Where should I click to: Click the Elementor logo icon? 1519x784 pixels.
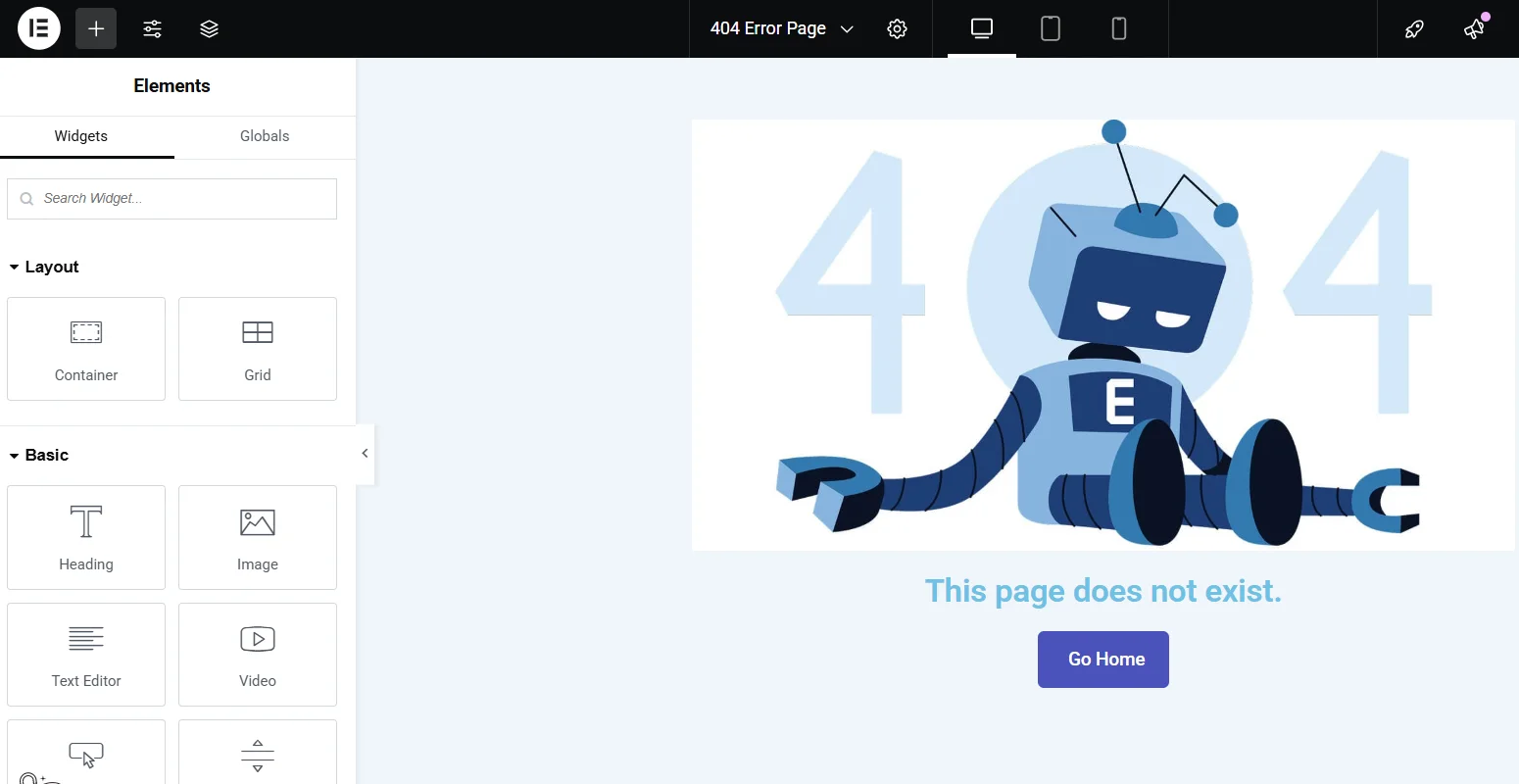[39, 28]
